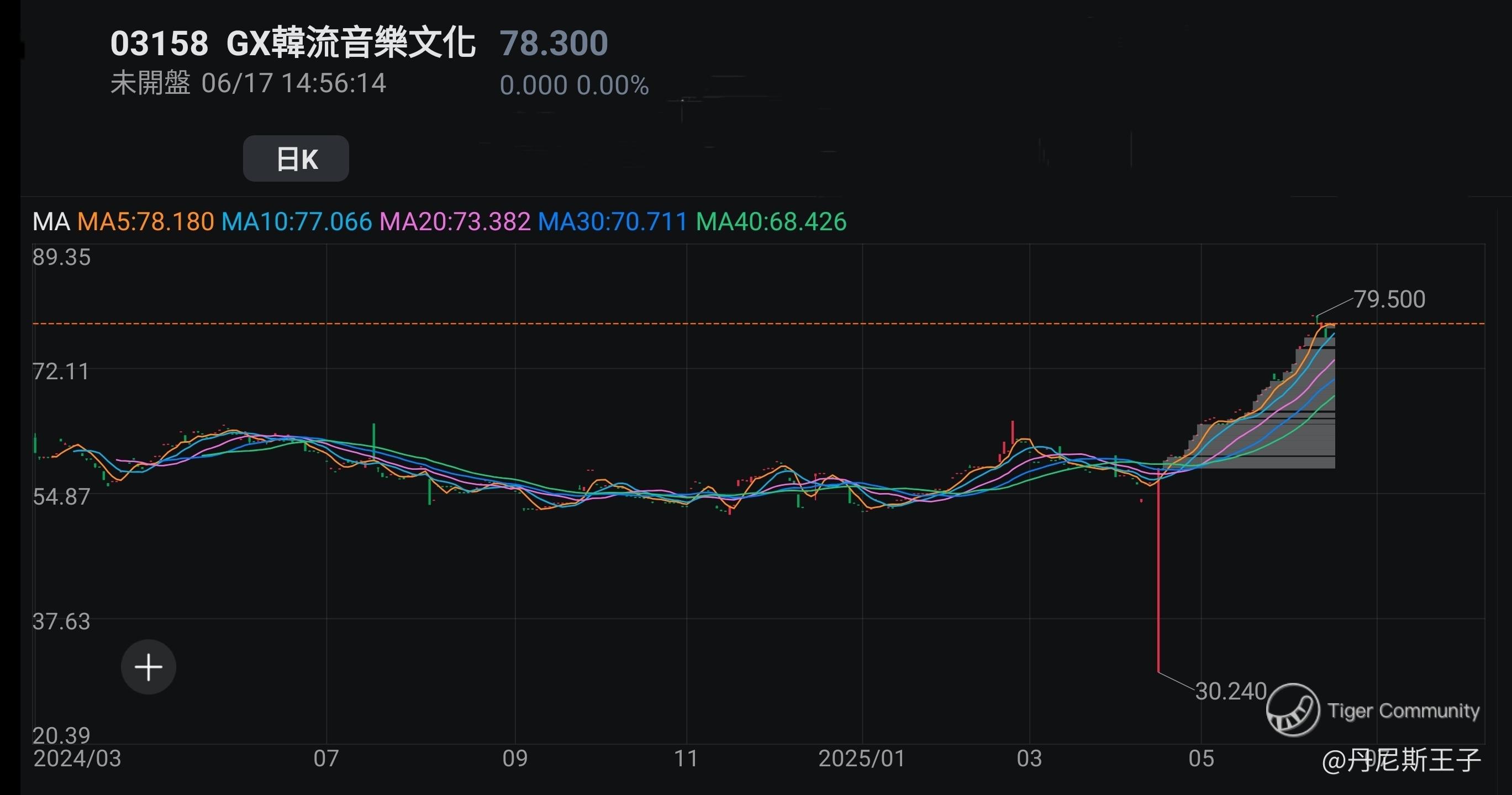Click the MA20:73.382 indicator label

455,222
